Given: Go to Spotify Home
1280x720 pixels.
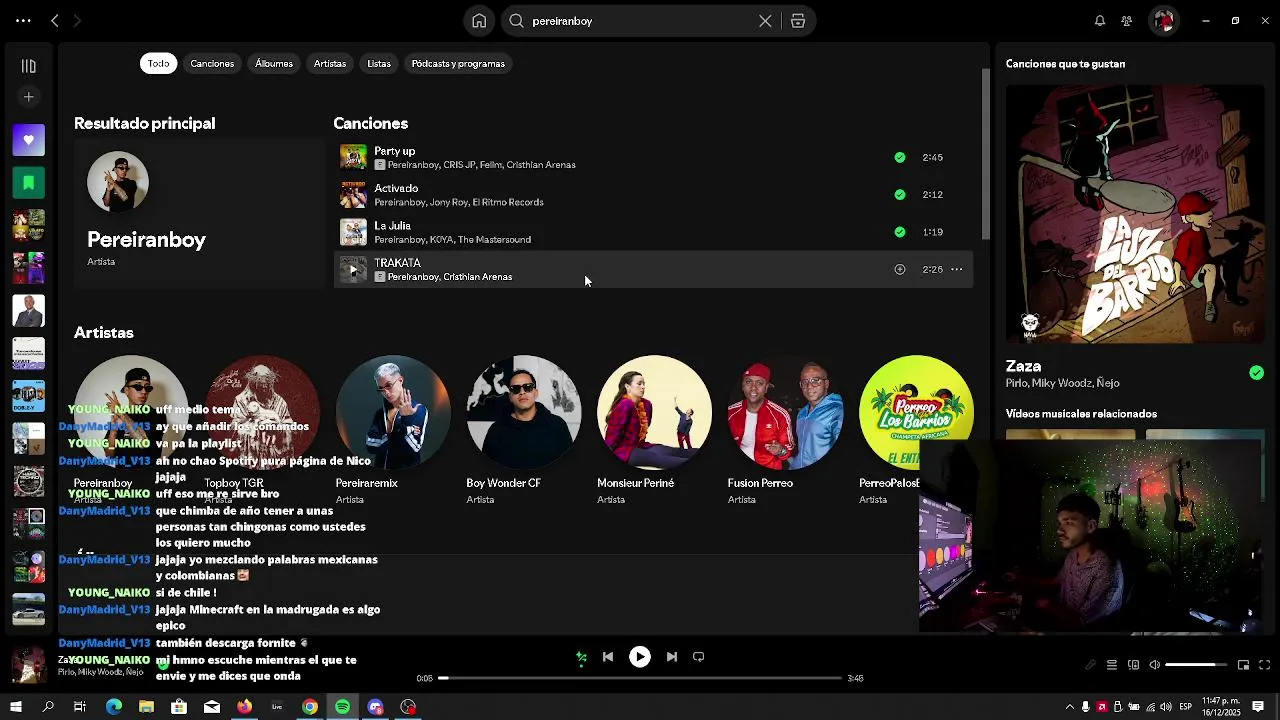Looking at the screenshot, I should click(x=479, y=21).
